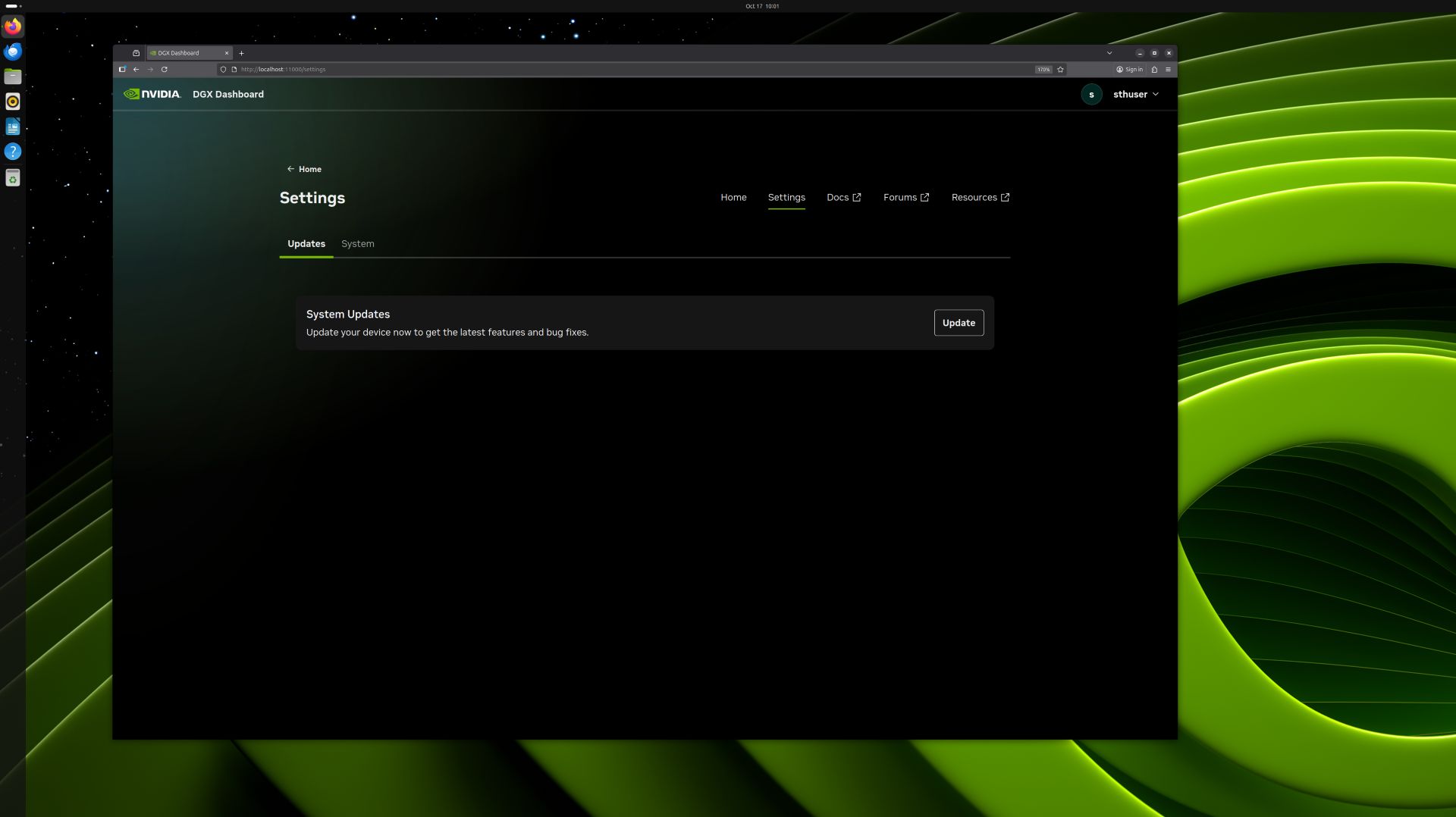Click the tracking protection shield icon

point(223,69)
